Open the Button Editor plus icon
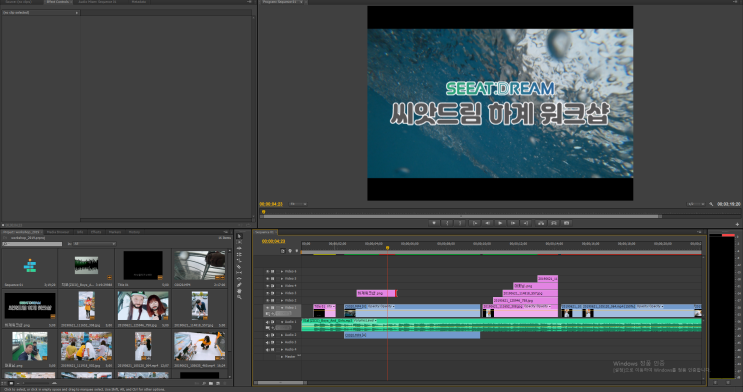Screen dimensions: 743x392 coord(737,224)
